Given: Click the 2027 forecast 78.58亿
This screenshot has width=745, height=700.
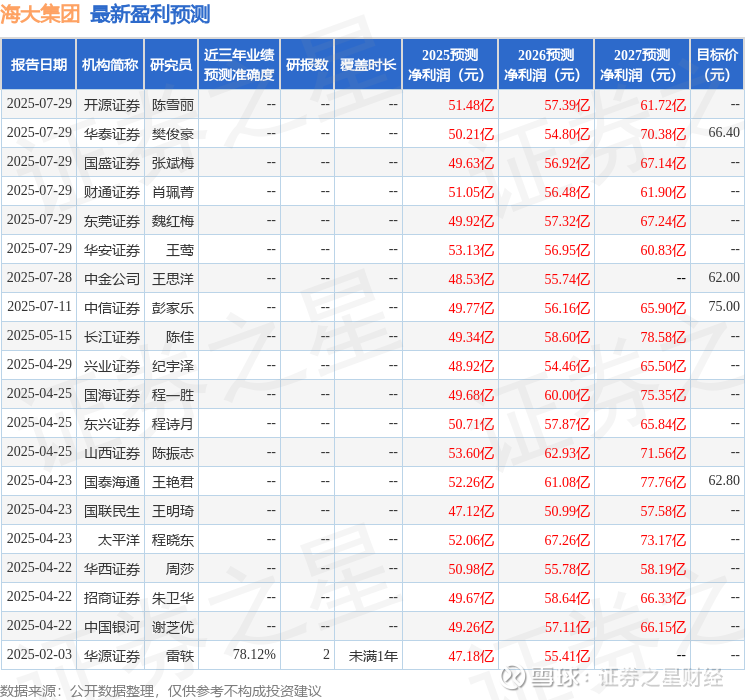Looking at the screenshot, I should (663, 337).
